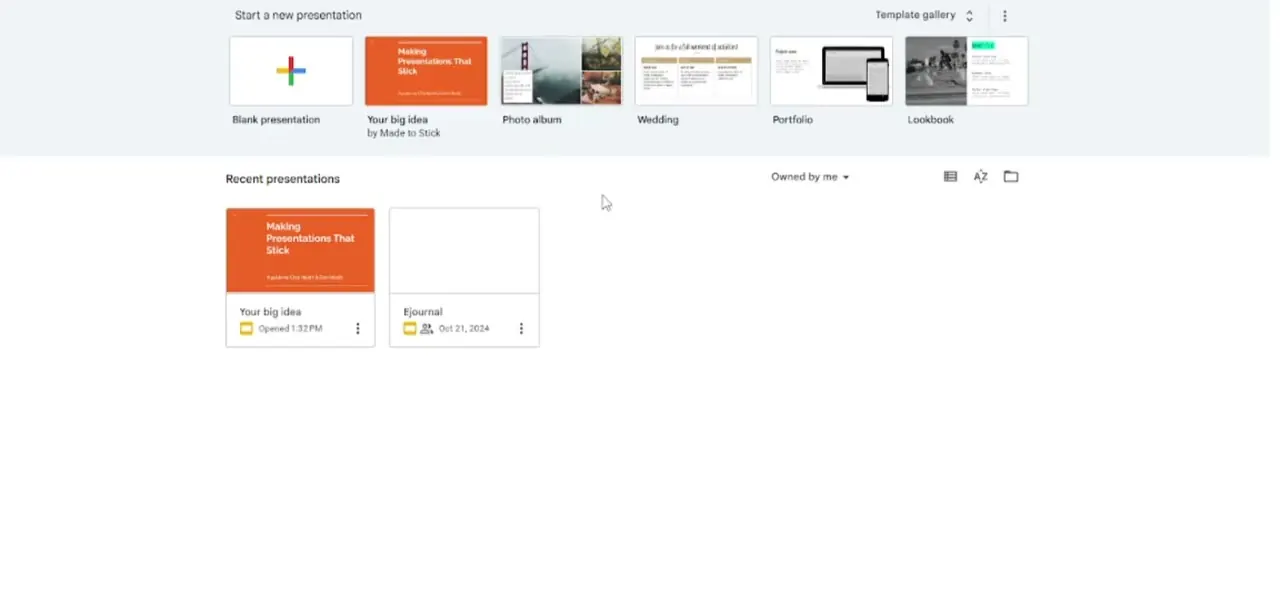The height and width of the screenshot is (592, 1280).
Task: Click the Blank presentation label
Action: pos(276,120)
